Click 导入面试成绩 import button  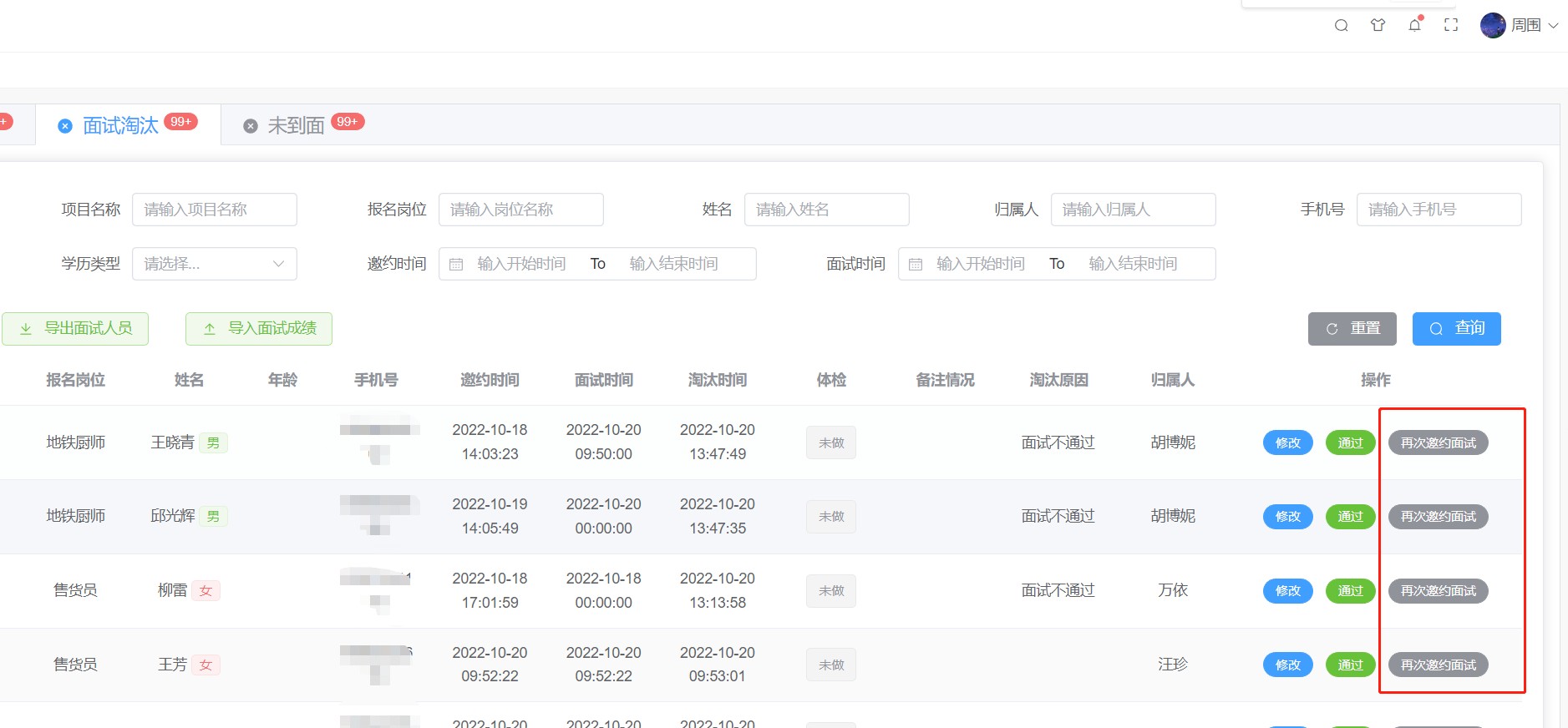pyautogui.click(x=259, y=329)
